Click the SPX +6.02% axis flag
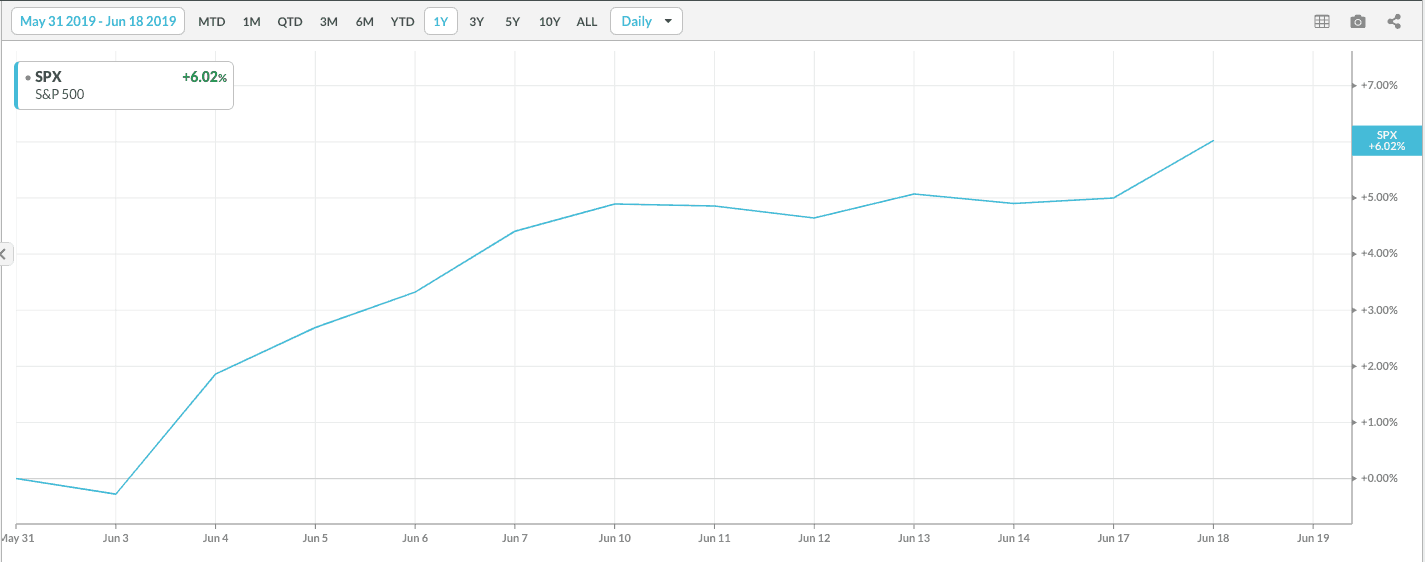Image resolution: width=1425 pixels, height=562 pixels. click(x=1387, y=140)
